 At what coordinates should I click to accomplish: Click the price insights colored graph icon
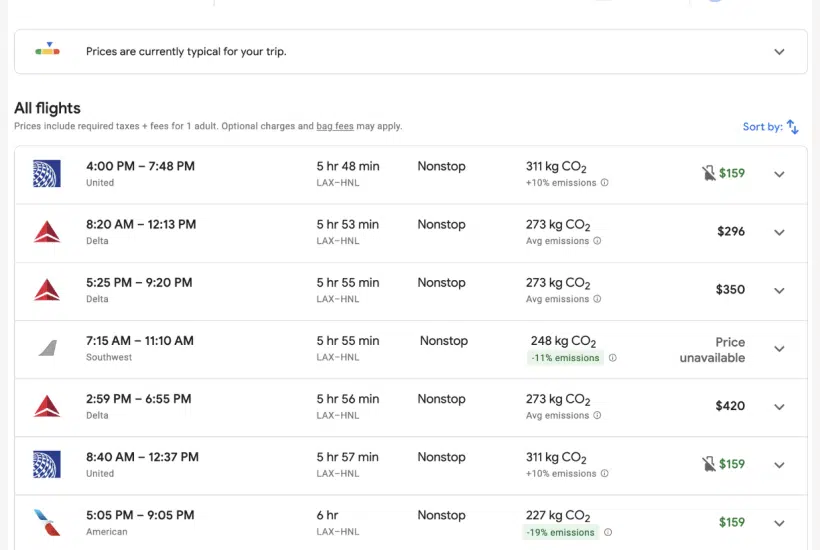point(47,50)
